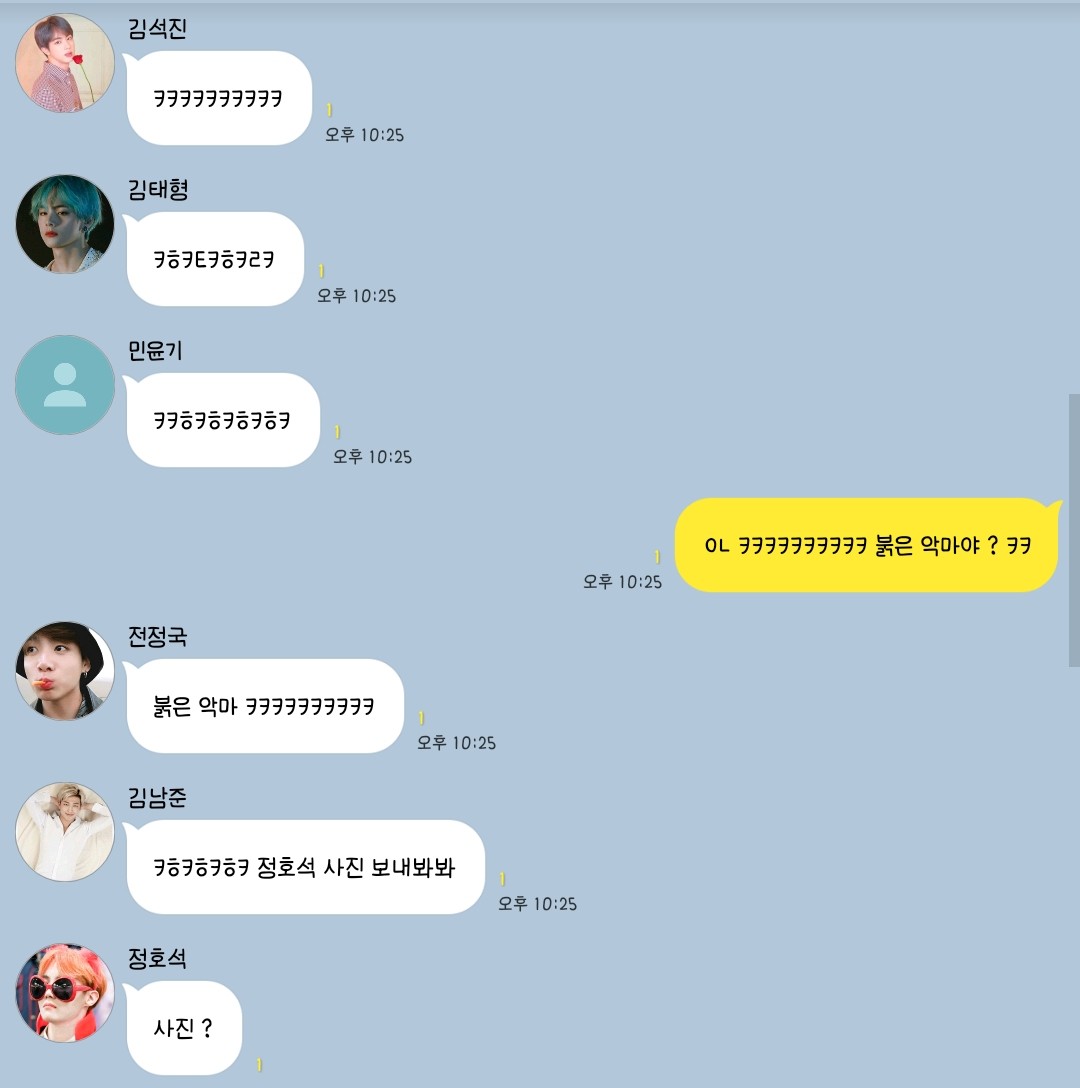This screenshot has width=1080, height=1088.
Task: Click the sender name 전정국
Action: coord(158,636)
